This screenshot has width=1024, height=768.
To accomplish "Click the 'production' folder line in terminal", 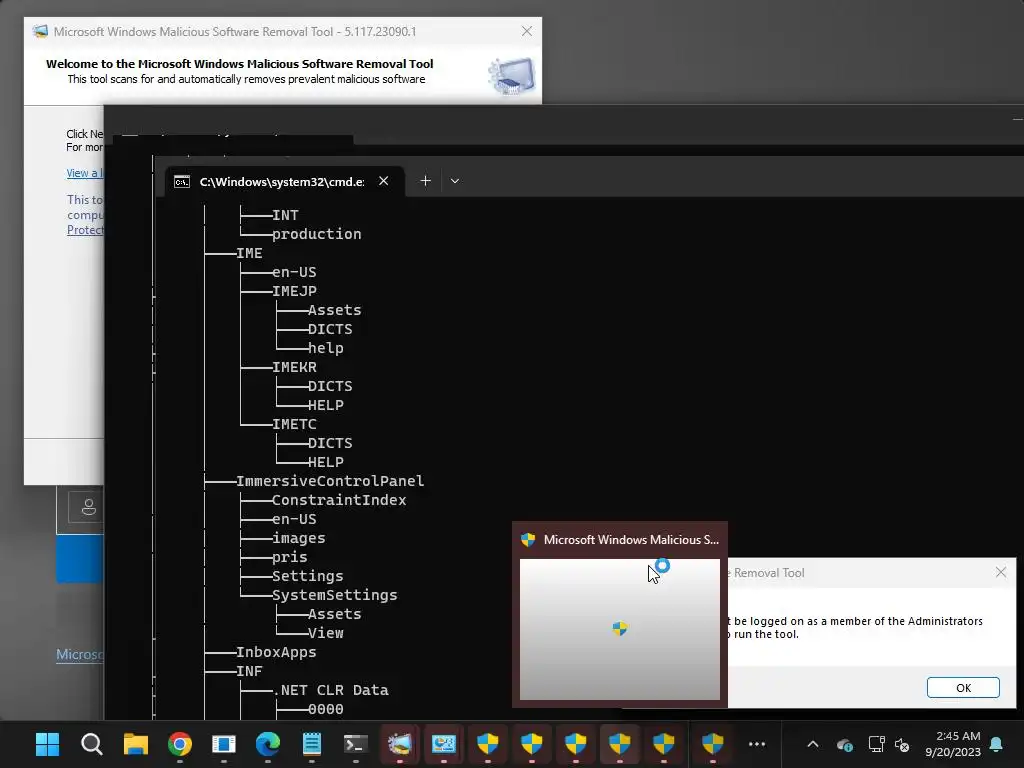I will 316,234.
